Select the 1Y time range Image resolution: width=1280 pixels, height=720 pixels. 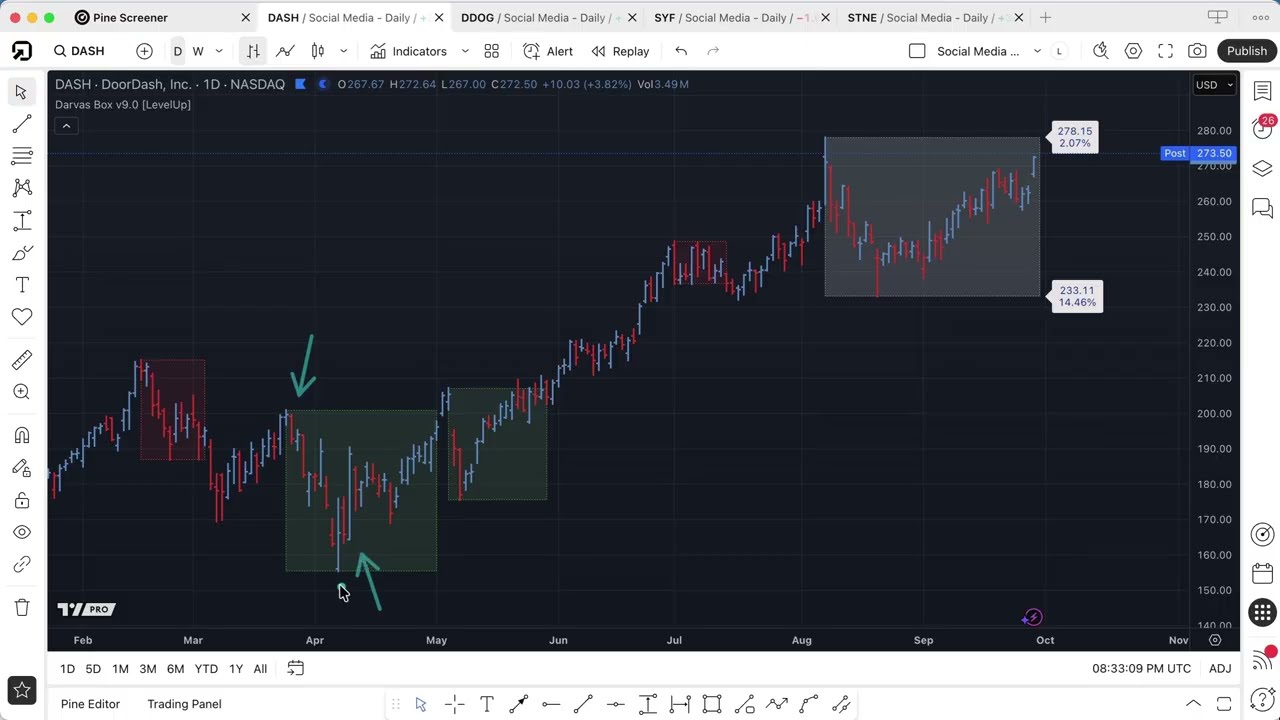point(236,668)
